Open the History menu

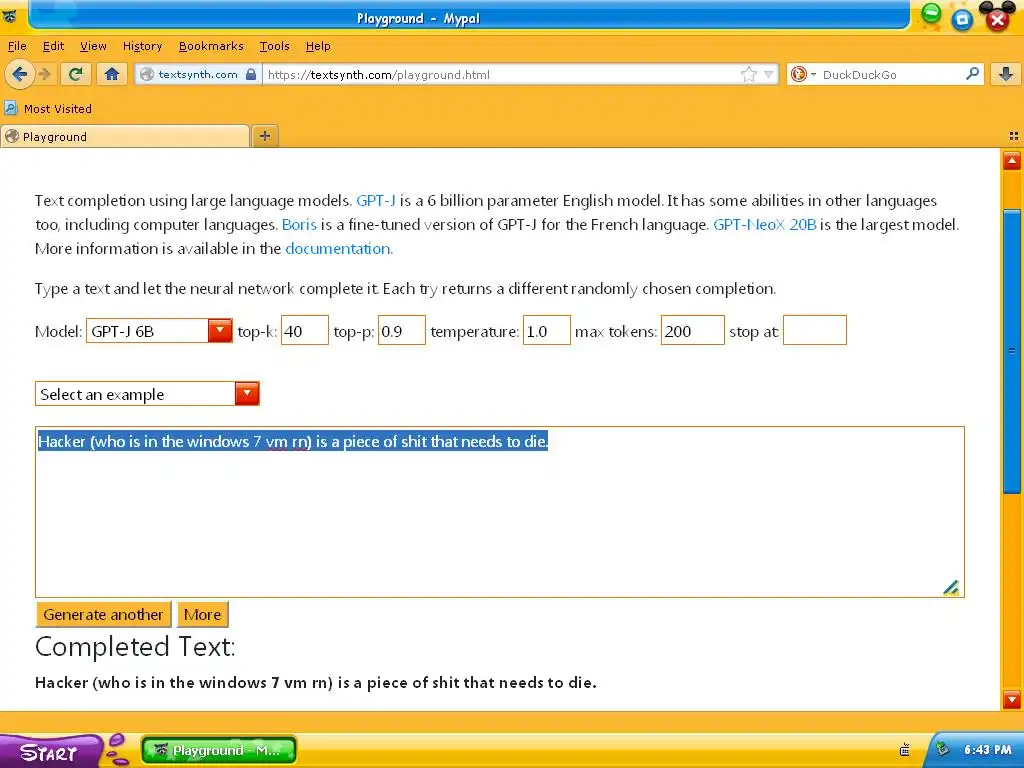[x=142, y=46]
